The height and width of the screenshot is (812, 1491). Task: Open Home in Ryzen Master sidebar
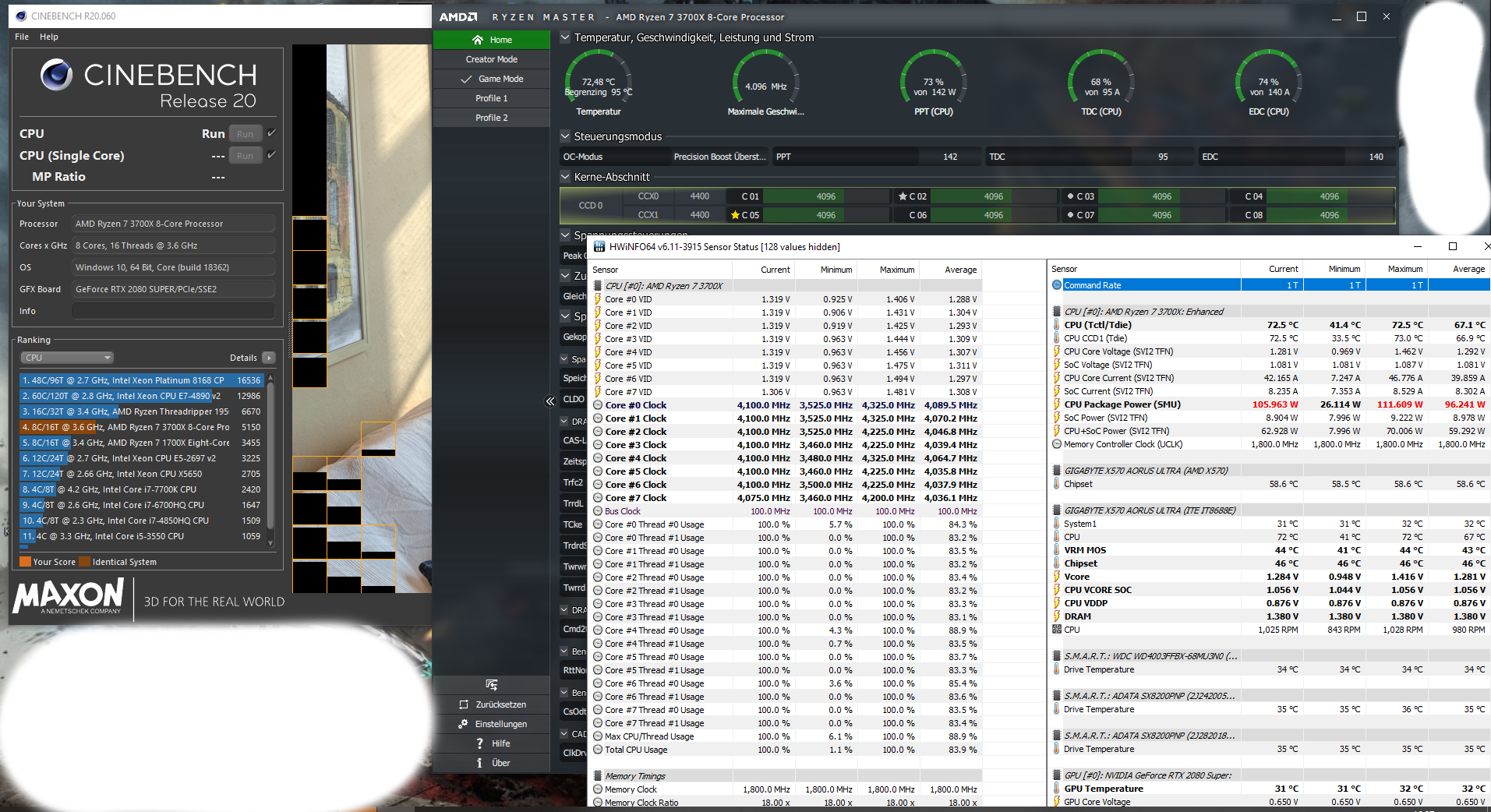pos(492,40)
